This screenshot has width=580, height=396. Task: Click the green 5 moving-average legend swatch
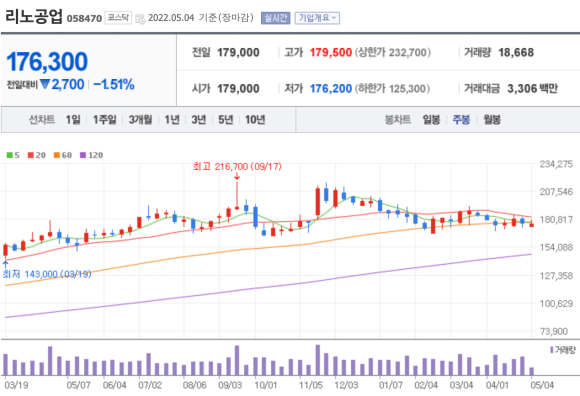(x=10, y=155)
